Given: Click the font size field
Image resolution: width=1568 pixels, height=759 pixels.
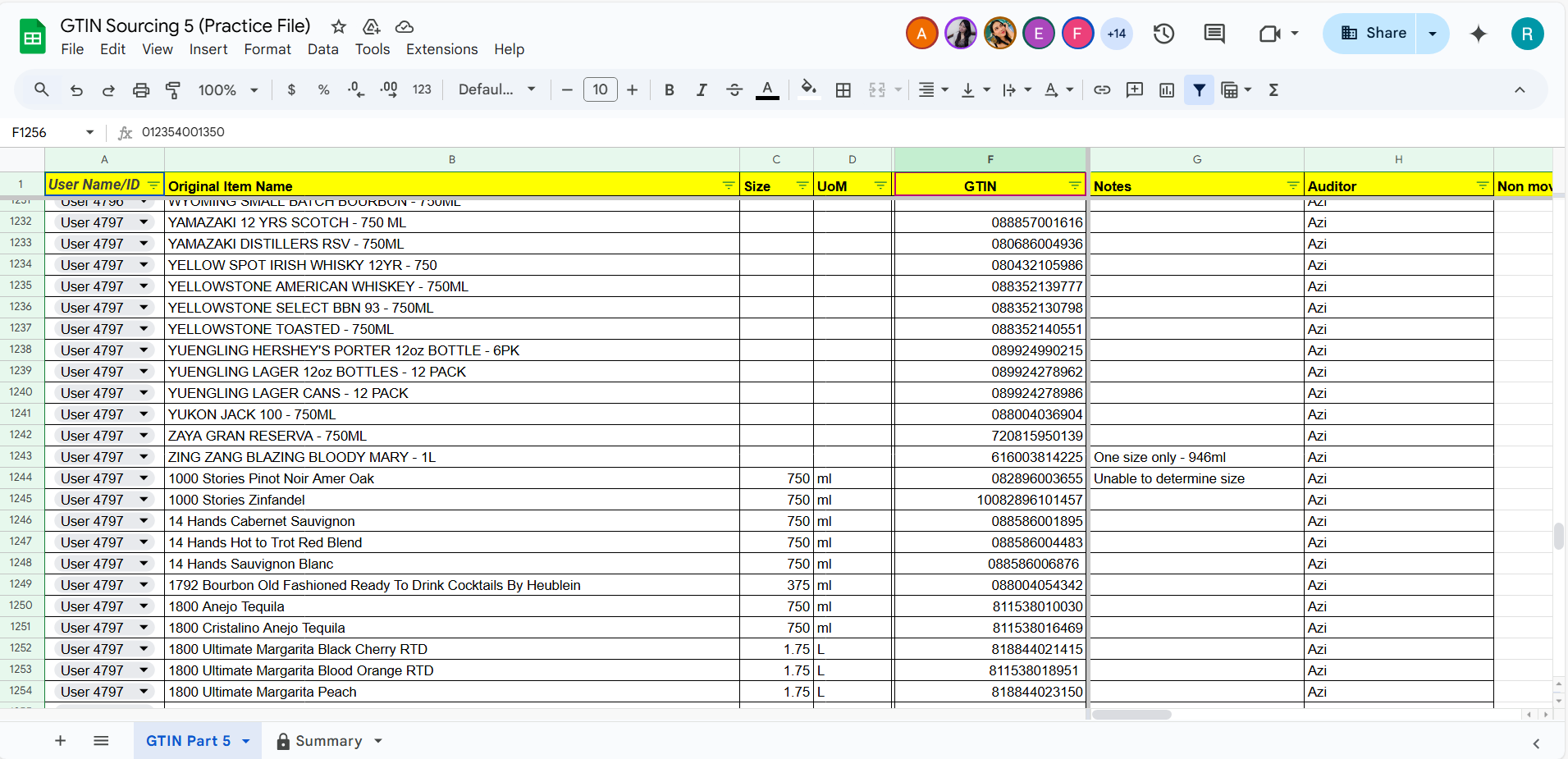Looking at the screenshot, I should pos(601,89).
